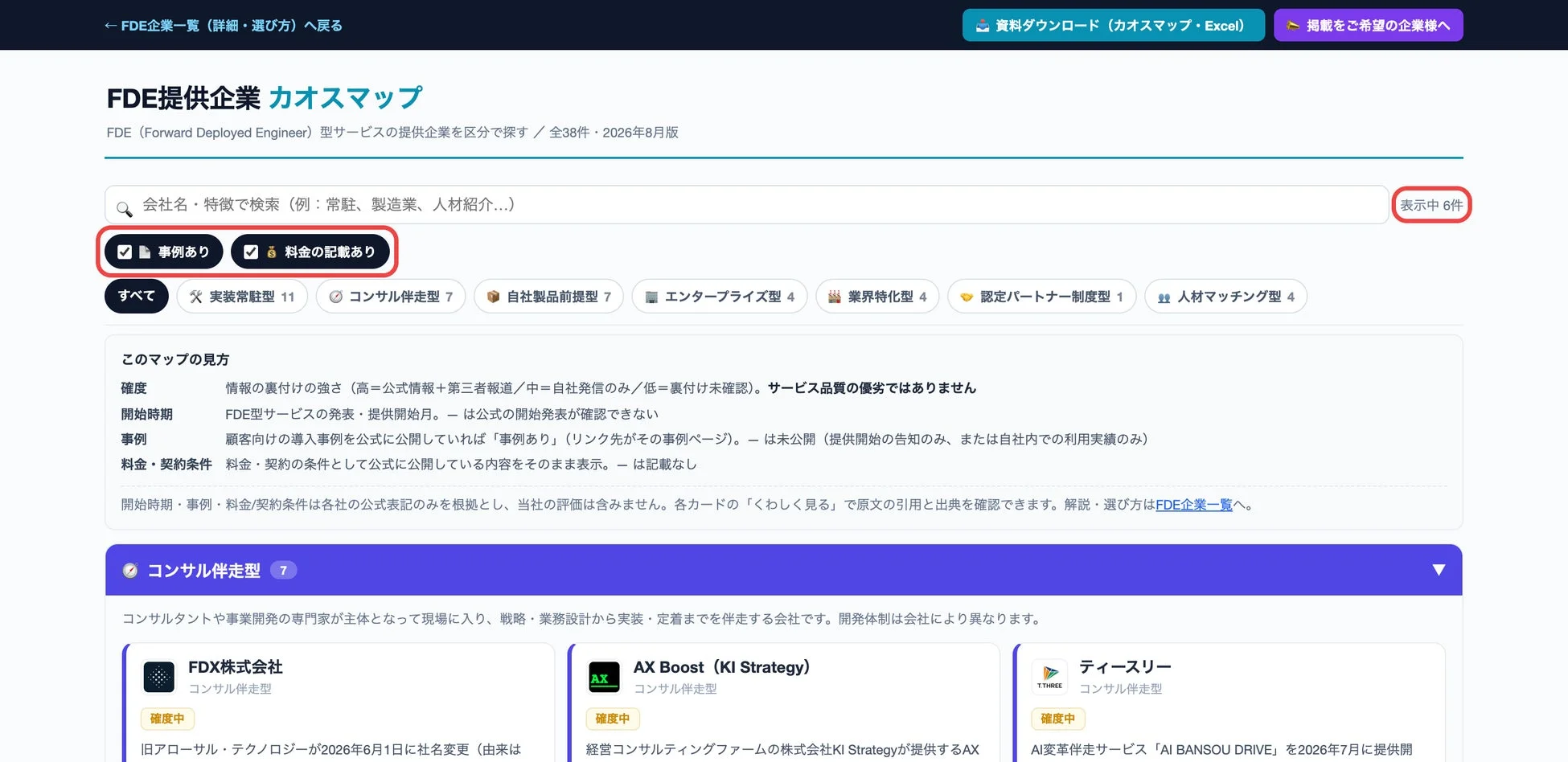Image resolution: width=1568 pixels, height=762 pixels.
Task: Click the box icon in 自社製品前提型 tab
Action: 493,297
